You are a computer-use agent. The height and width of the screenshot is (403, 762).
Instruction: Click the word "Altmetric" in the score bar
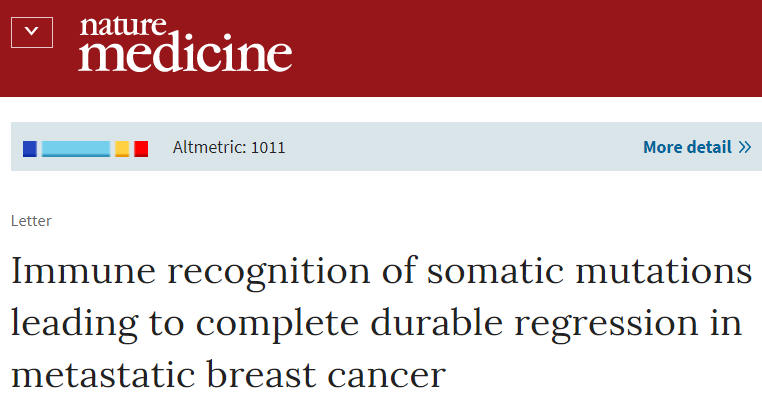click(x=208, y=147)
